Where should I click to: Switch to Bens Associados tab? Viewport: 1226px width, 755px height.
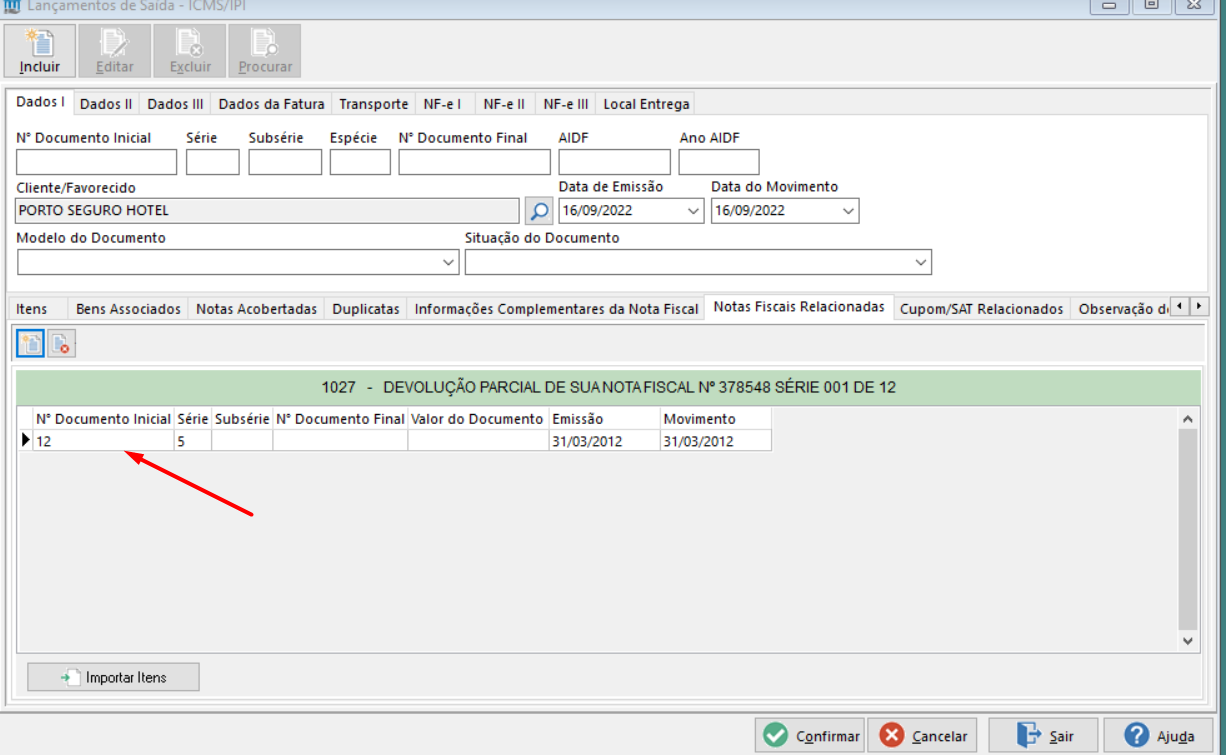(128, 309)
